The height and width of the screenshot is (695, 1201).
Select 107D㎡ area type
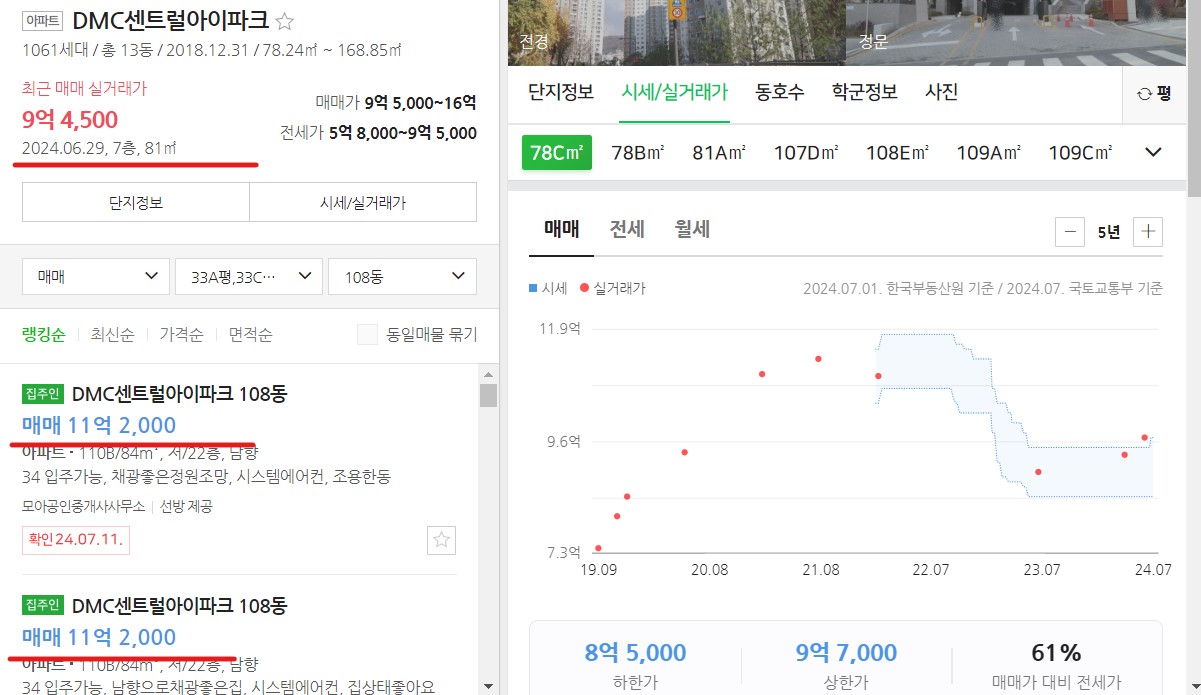point(806,152)
